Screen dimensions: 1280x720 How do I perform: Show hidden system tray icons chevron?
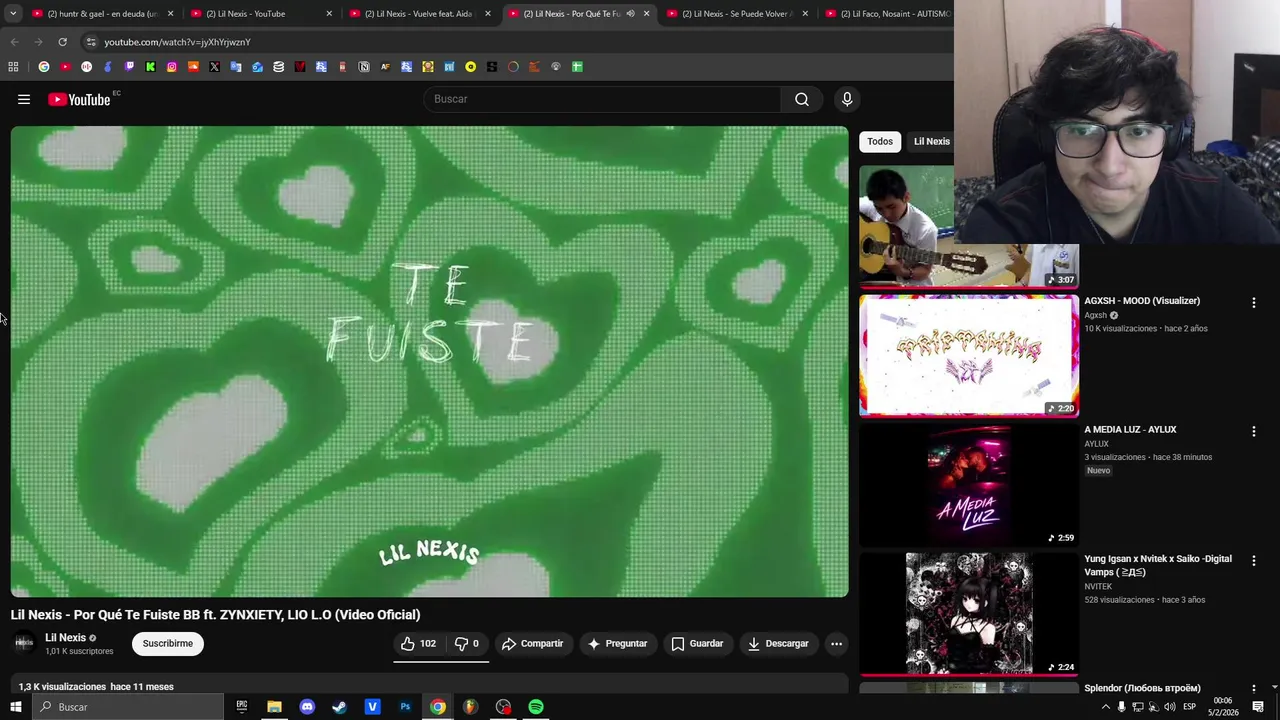click(1105, 707)
